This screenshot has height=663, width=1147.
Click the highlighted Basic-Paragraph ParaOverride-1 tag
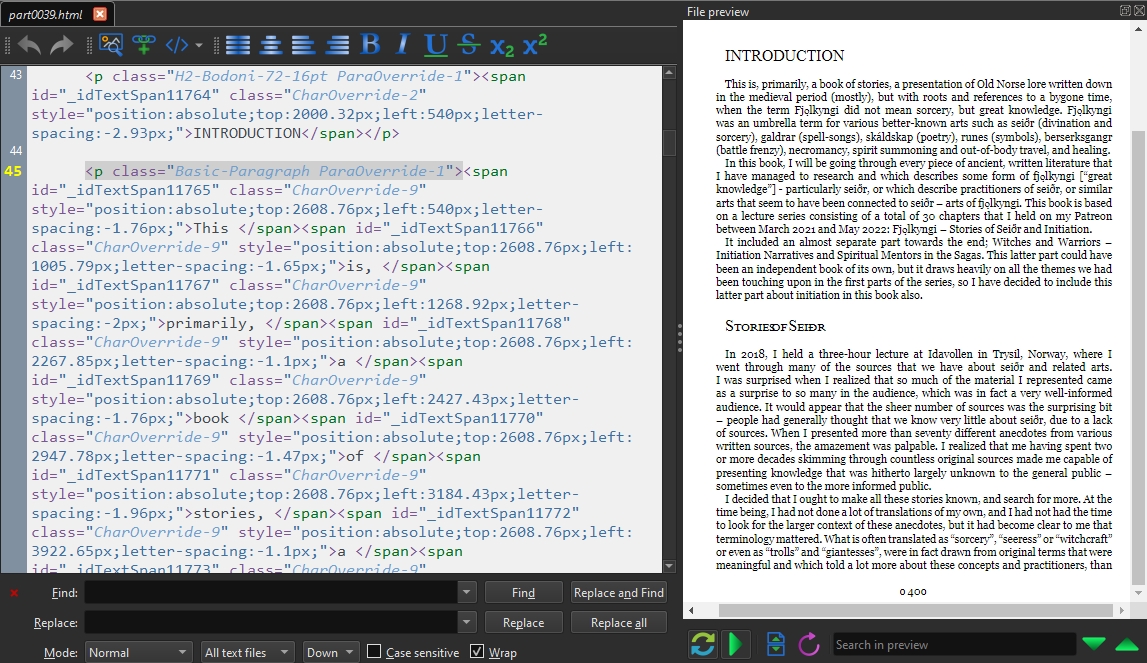[274, 171]
